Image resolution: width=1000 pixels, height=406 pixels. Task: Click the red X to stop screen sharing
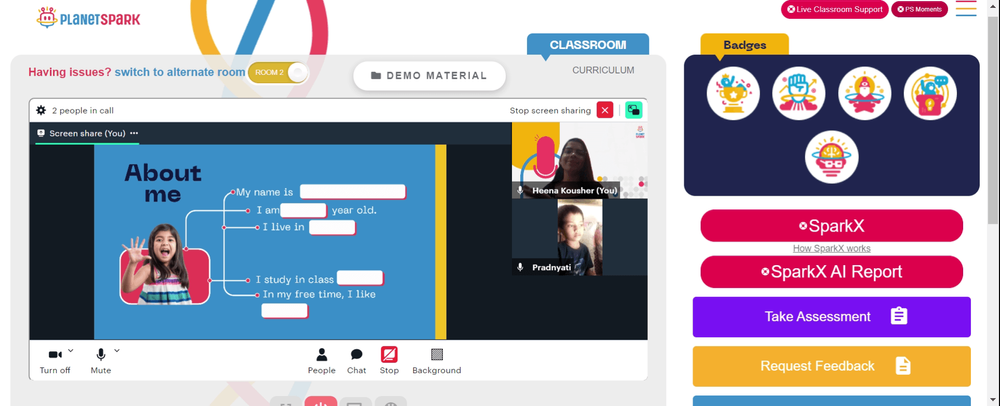point(605,110)
